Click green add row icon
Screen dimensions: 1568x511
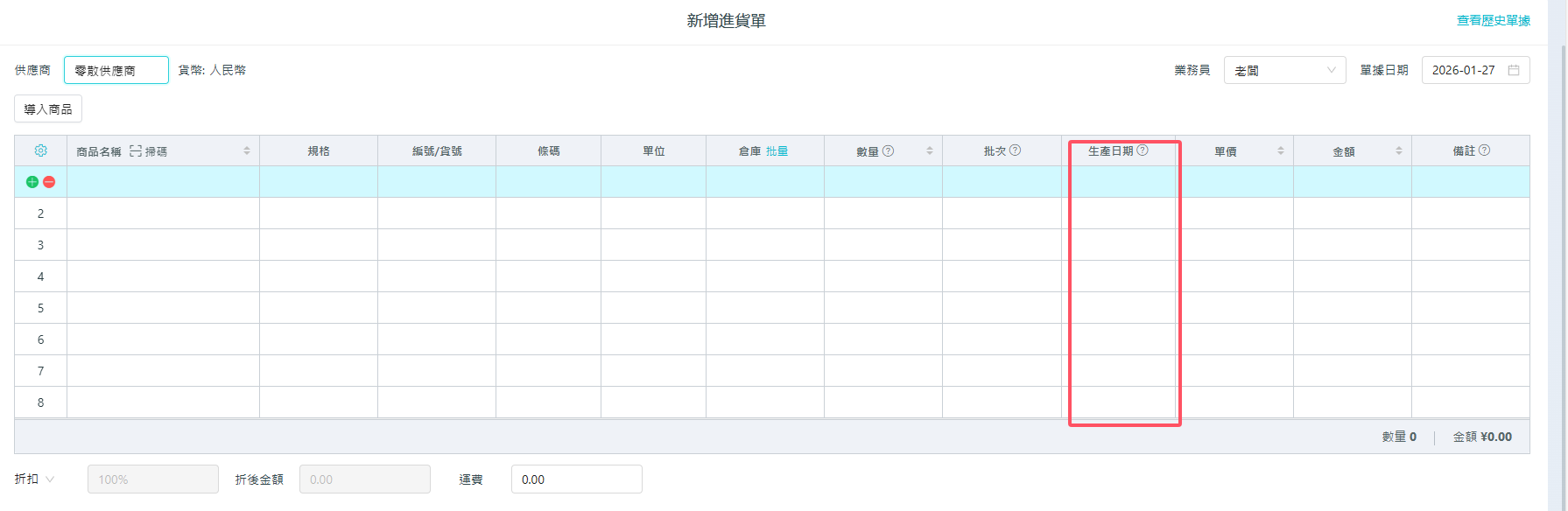(x=32, y=182)
